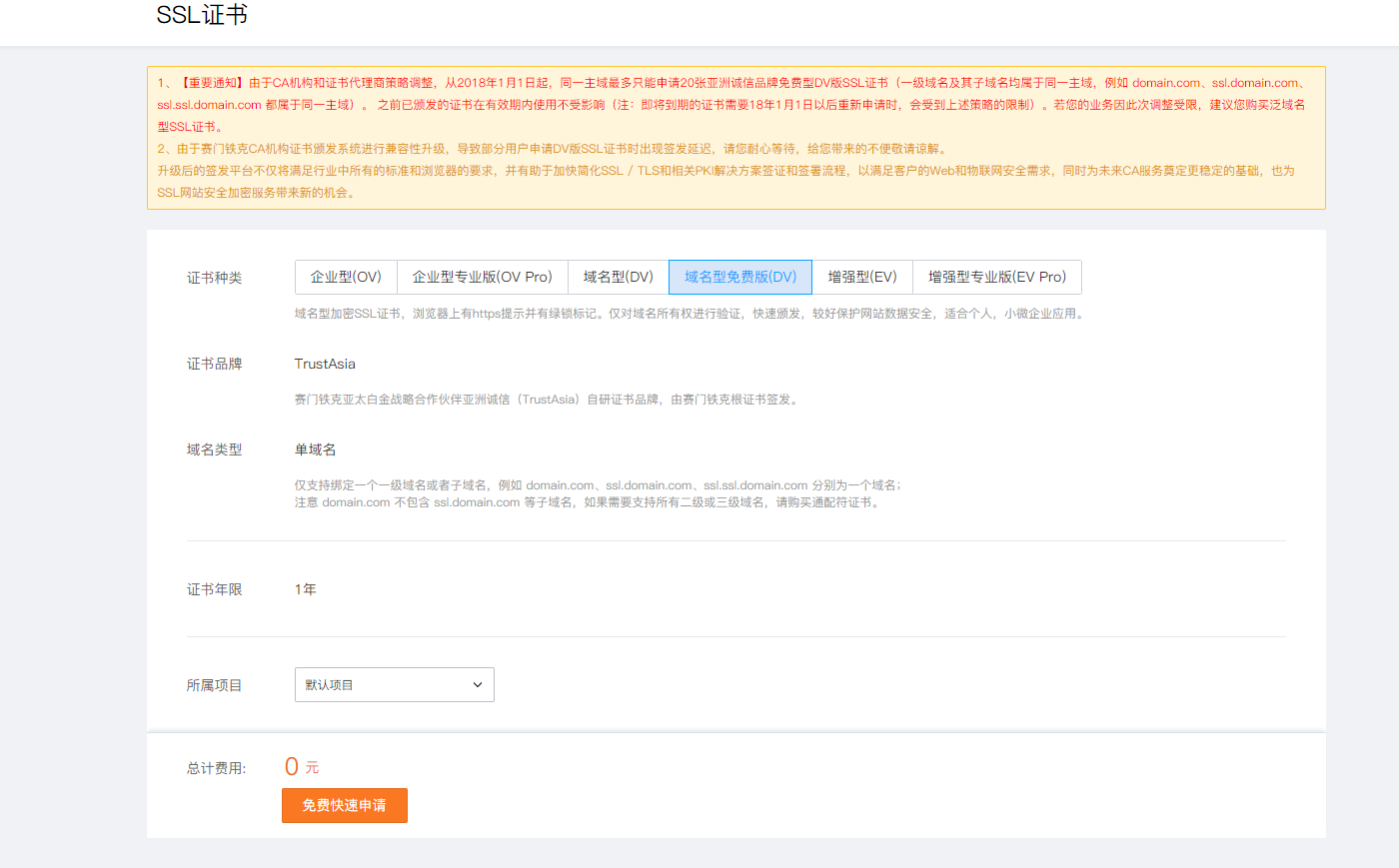The height and width of the screenshot is (868, 1399).
Task: Select the 单域名 domain type value
Action: coord(315,449)
